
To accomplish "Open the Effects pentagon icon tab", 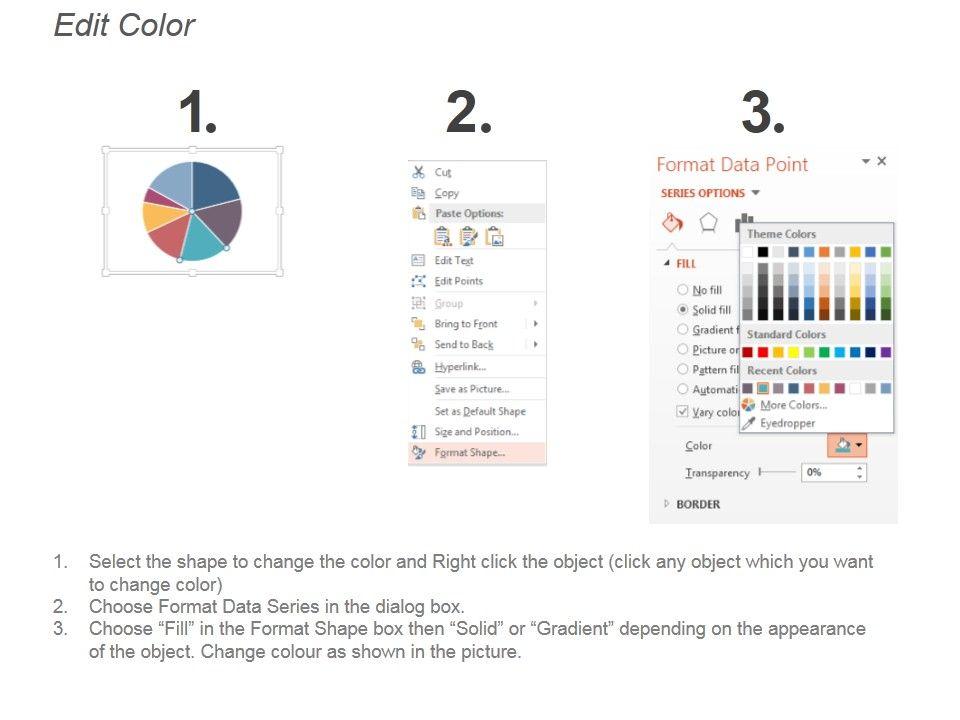I will click(708, 223).
